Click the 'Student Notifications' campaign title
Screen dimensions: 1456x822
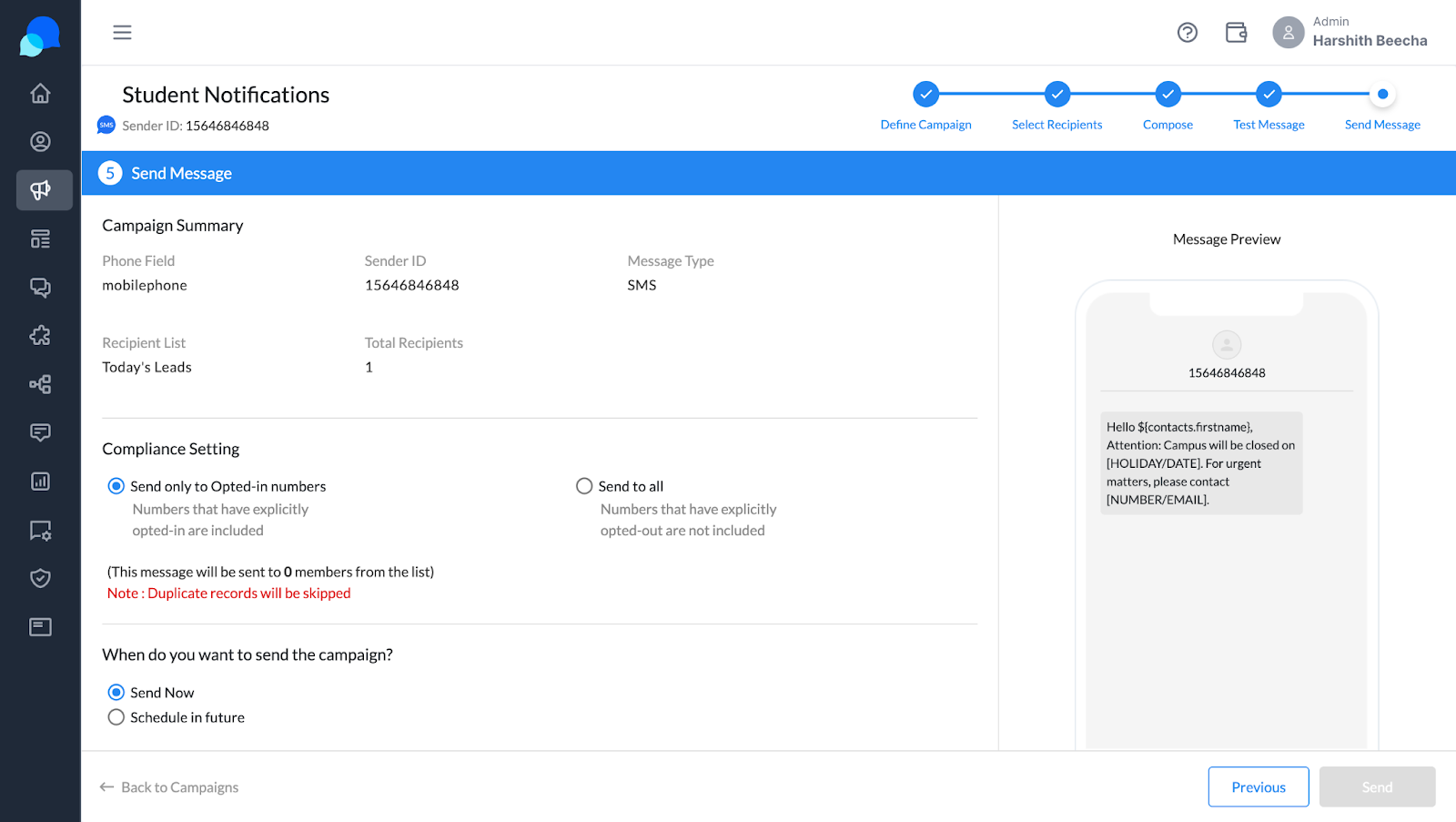point(226,95)
